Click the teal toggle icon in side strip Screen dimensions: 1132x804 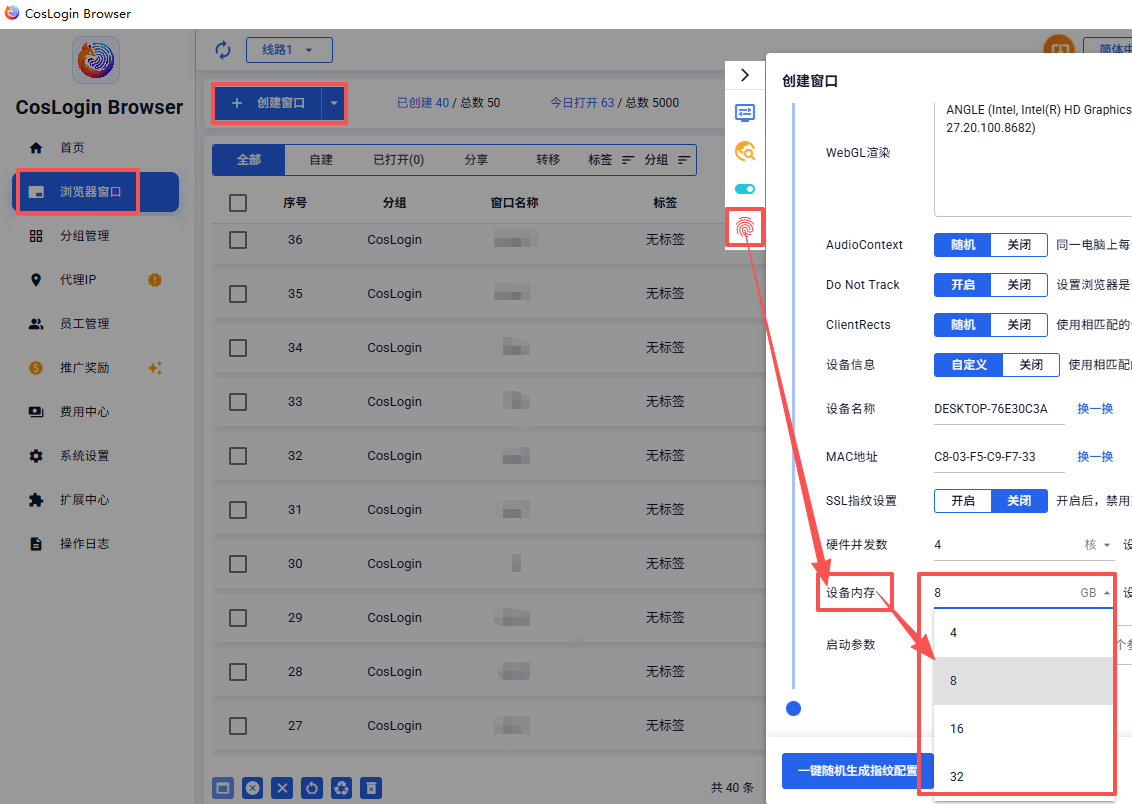745,189
